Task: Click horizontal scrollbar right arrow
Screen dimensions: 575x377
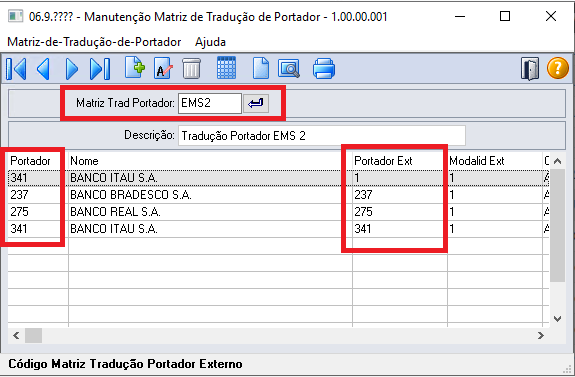Action: pyautogui.click(x=541, y=335)
